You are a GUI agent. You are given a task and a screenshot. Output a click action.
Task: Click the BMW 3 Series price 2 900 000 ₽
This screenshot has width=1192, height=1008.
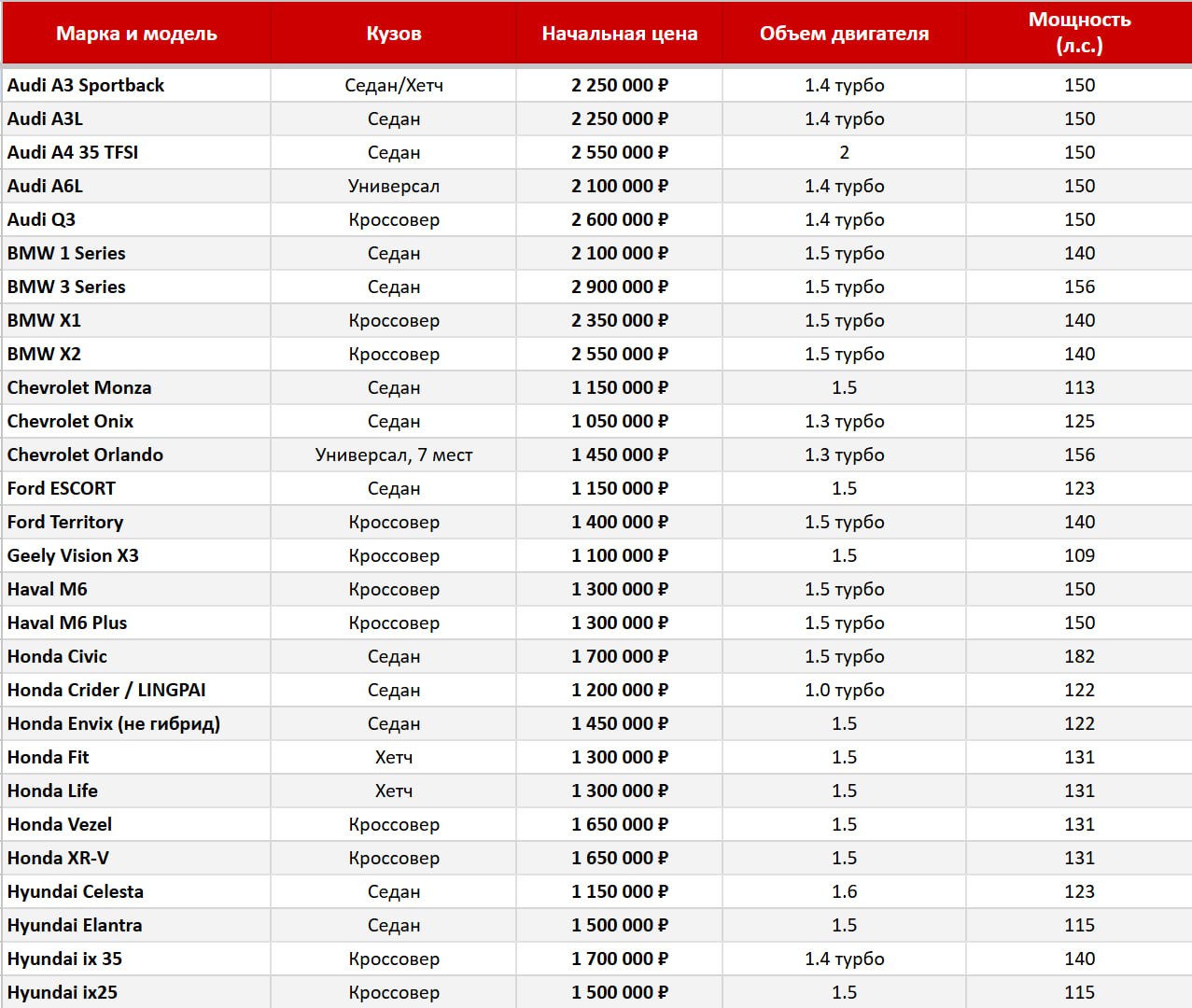(x=619, y=287)
